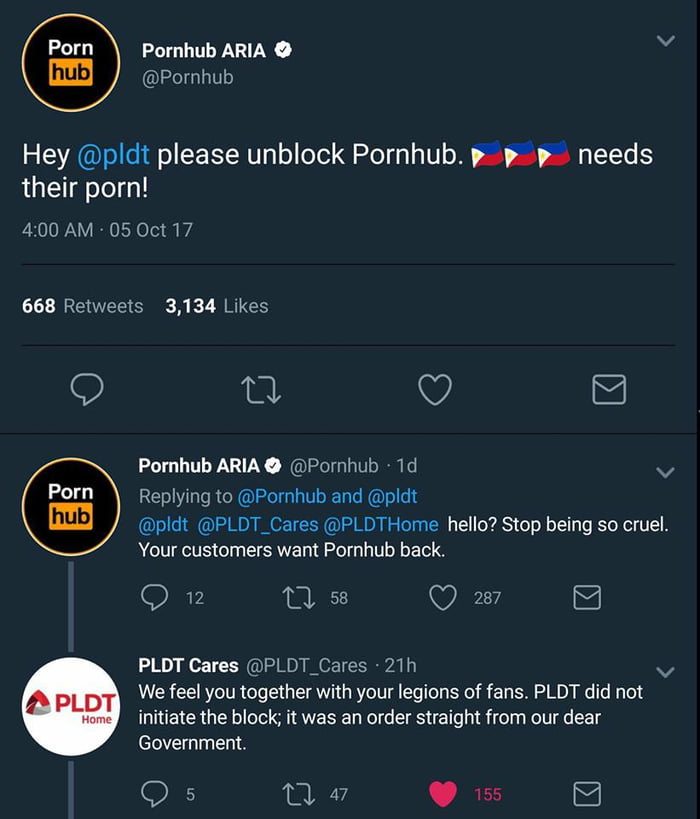Like the reply showing 287 likes

click(443, 597)
